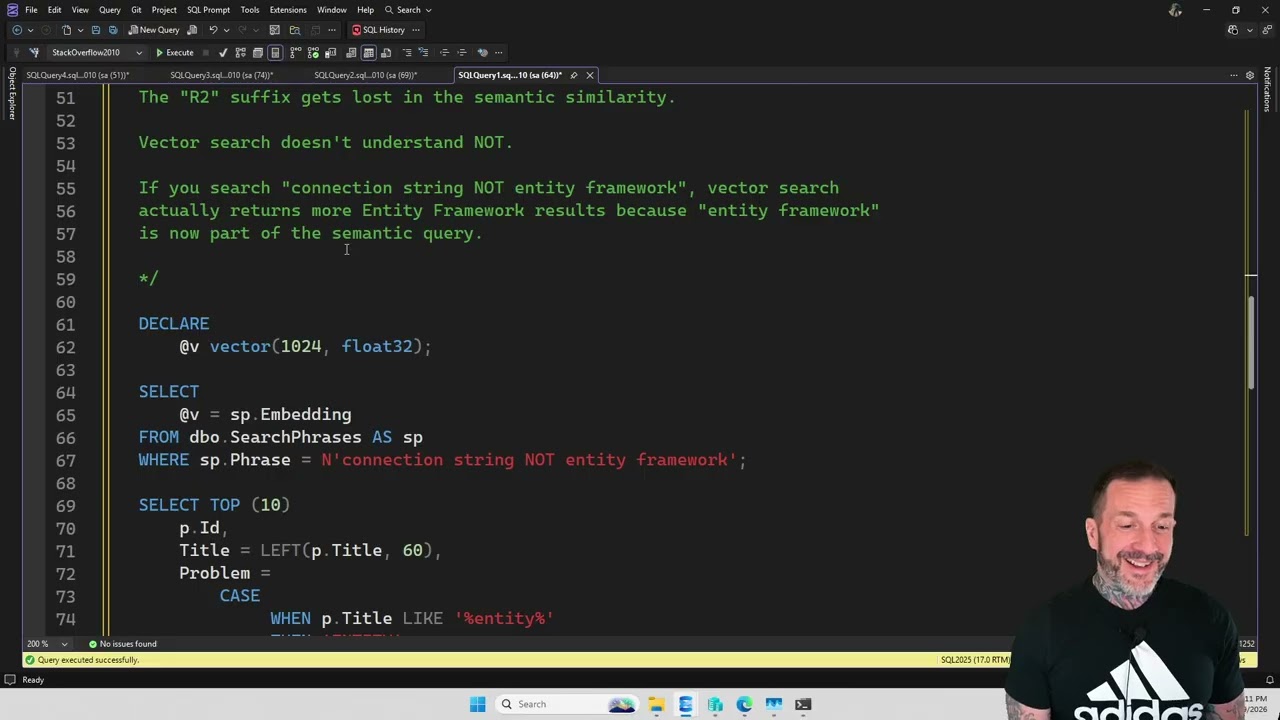Select results to text icon
Viewport: 1280px width, 720px height.
[351, 52]
